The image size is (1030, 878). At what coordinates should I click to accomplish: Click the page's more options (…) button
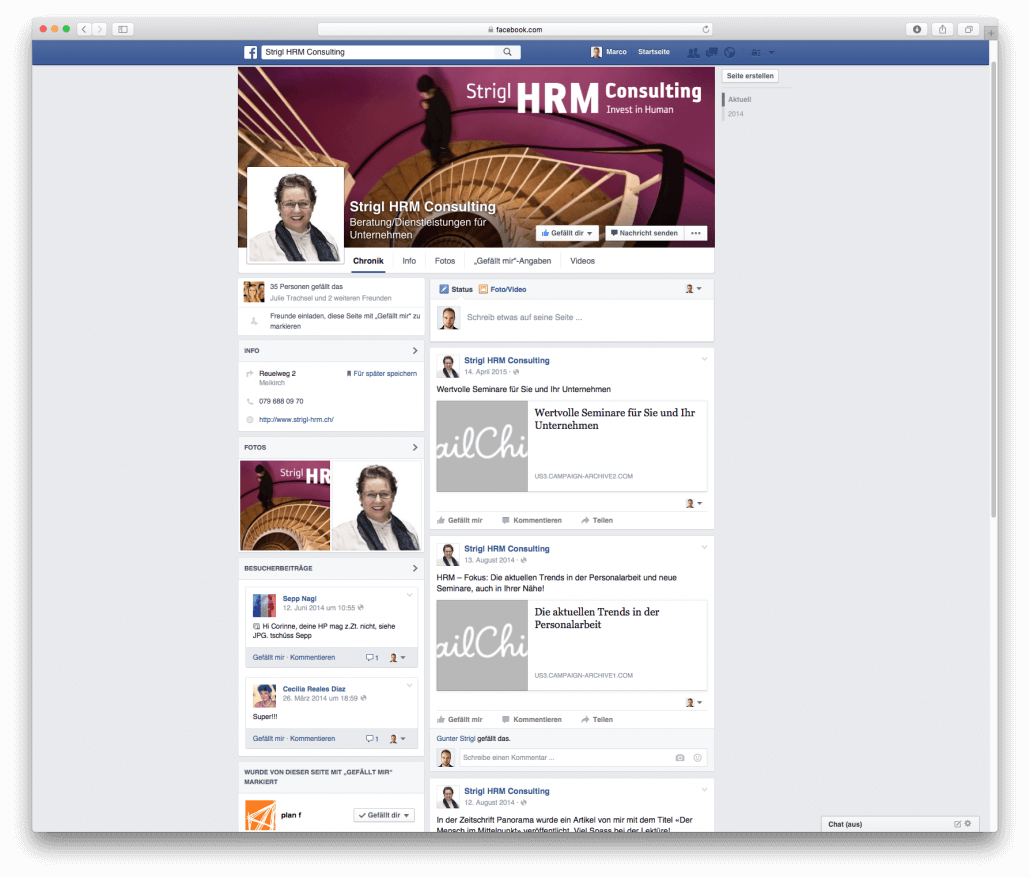pos(696,233)
